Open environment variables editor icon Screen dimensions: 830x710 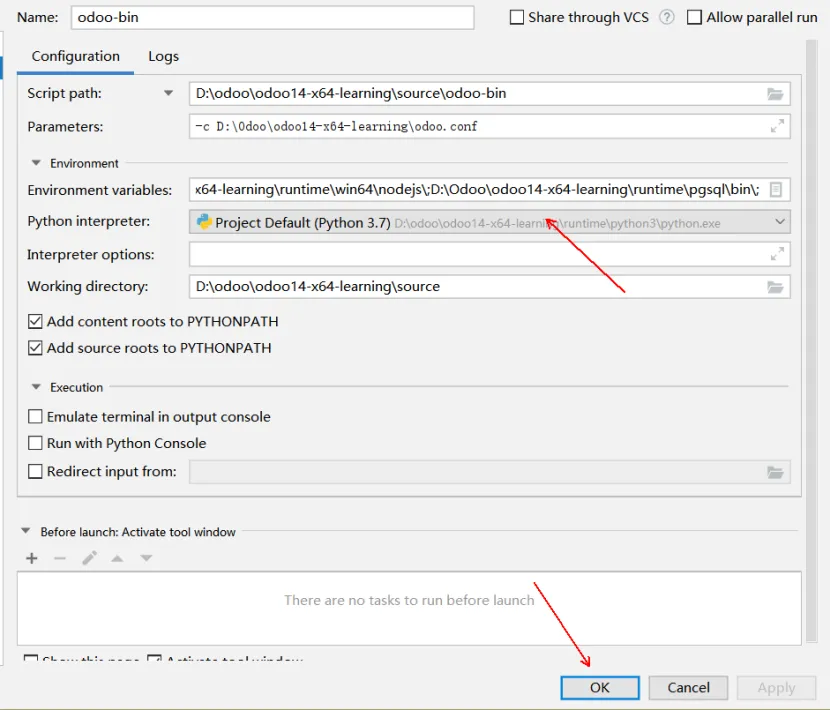(775, 190)
